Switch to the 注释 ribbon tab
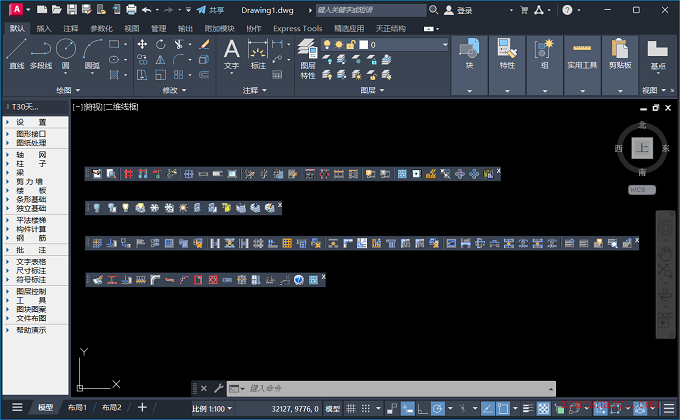 point(71,29)
